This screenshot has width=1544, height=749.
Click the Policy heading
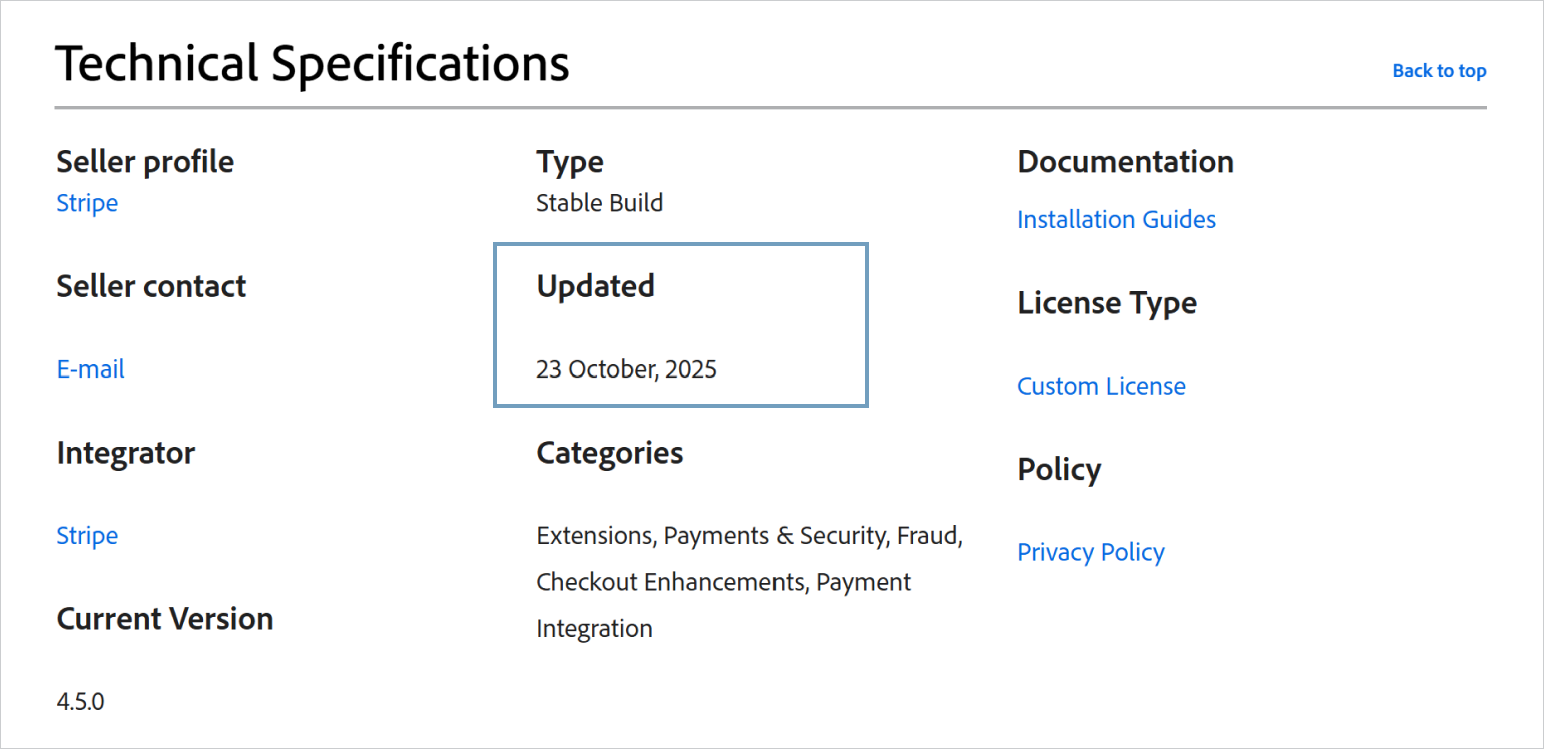point(1058,470)
